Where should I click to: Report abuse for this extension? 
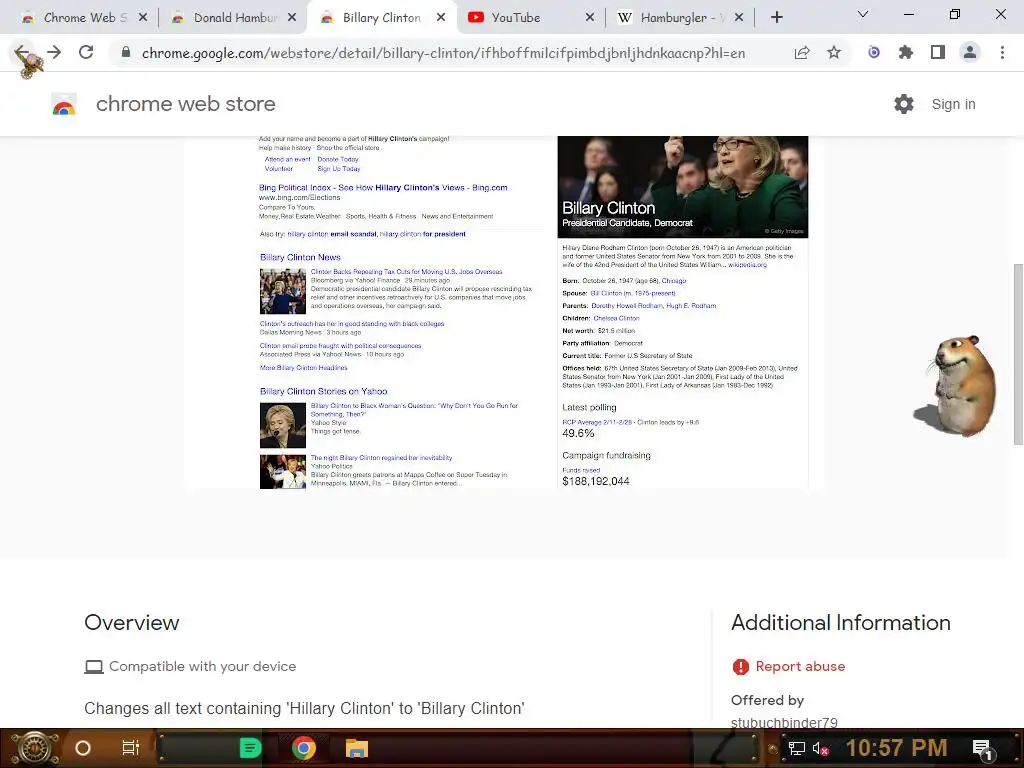(800, 666)
